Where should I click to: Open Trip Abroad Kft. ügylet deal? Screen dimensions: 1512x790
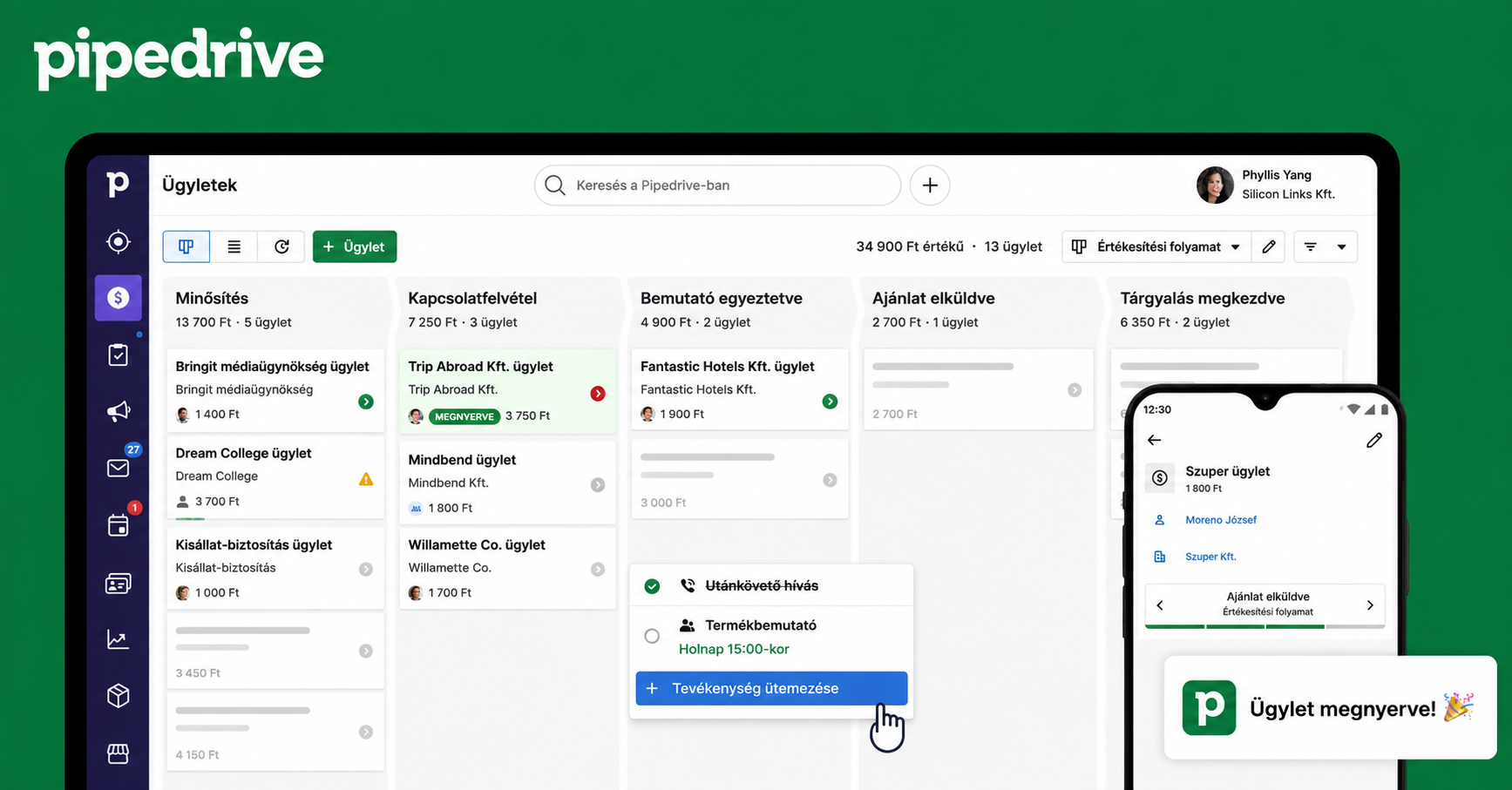(x=507, y=391)
